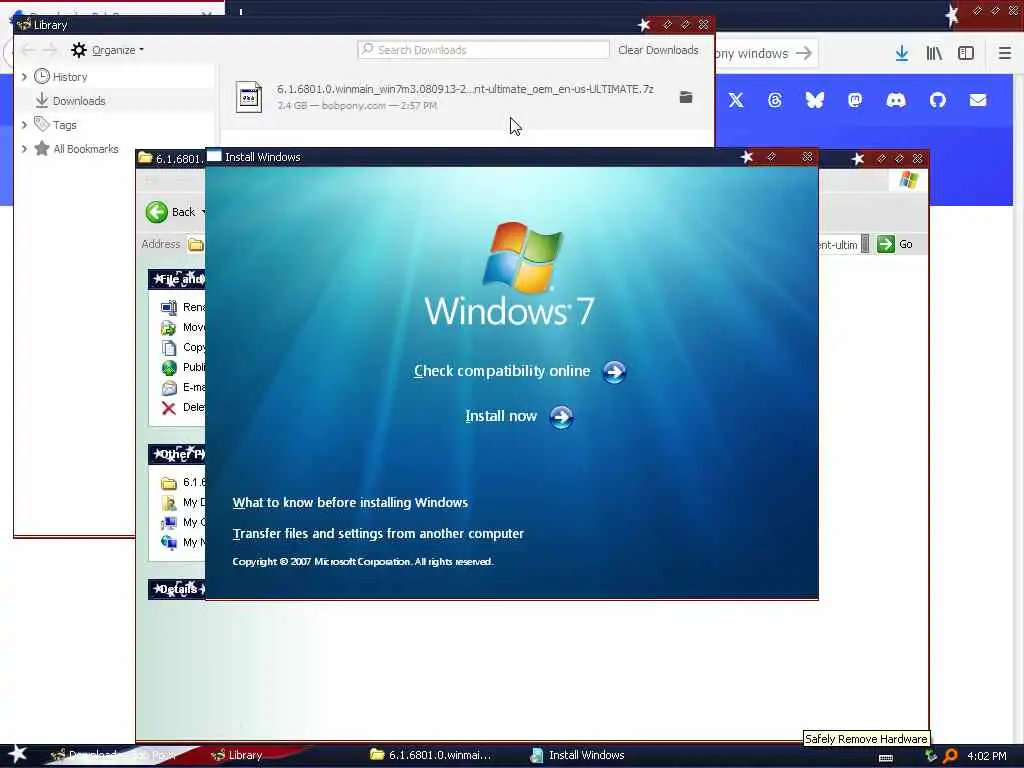Click the Go button in Explorer address bar

[895, 244]
